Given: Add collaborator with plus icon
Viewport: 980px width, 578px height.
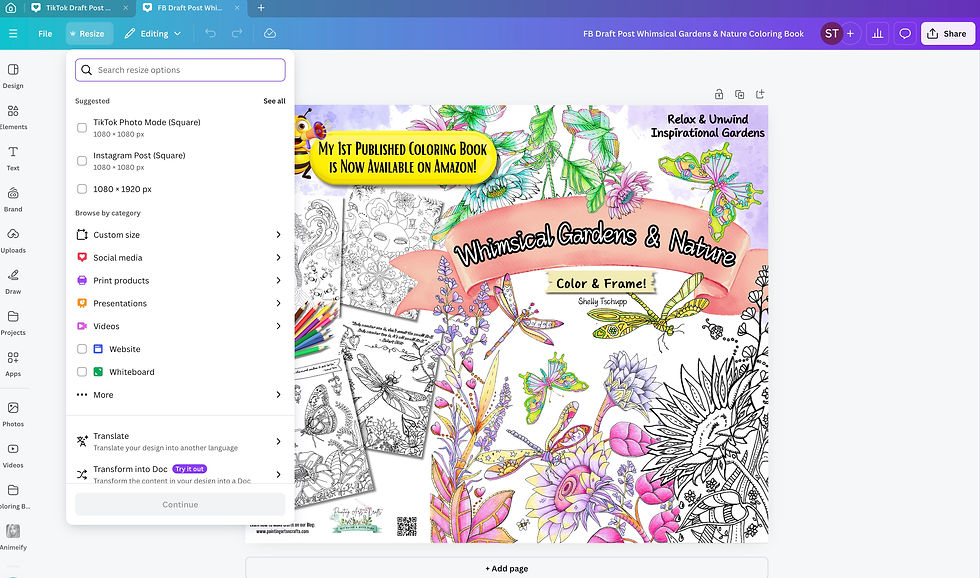Looking at the screenshot, I should [850, 34].
